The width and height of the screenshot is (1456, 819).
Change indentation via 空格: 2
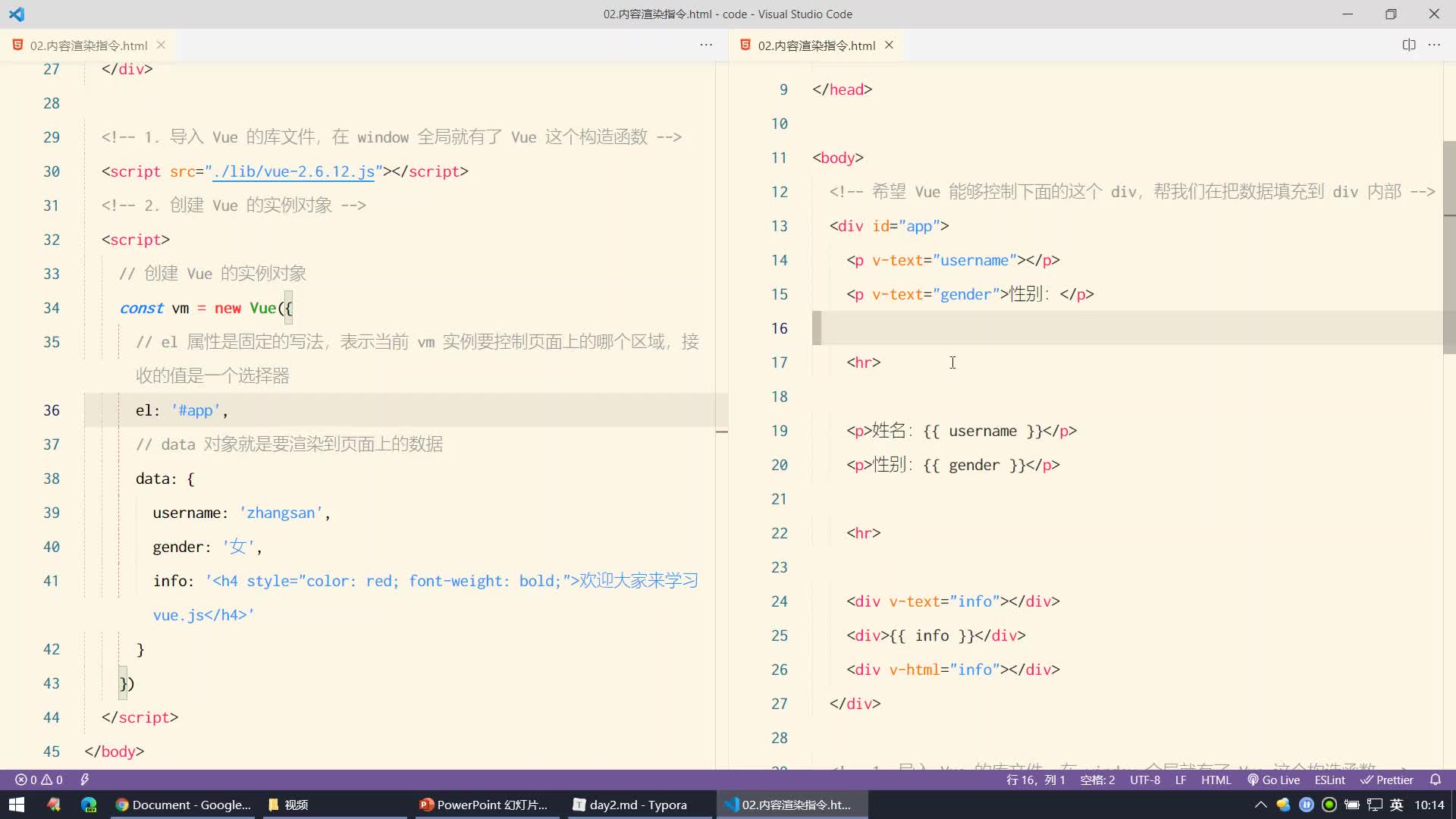point(1097,780)
